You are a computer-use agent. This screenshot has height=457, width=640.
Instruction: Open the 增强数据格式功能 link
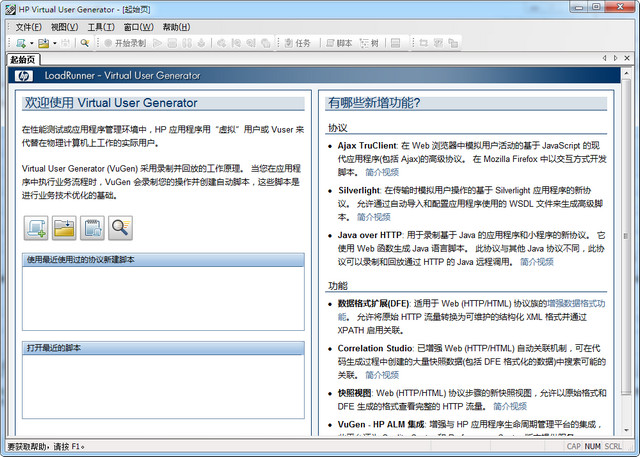tap(576, 304)
